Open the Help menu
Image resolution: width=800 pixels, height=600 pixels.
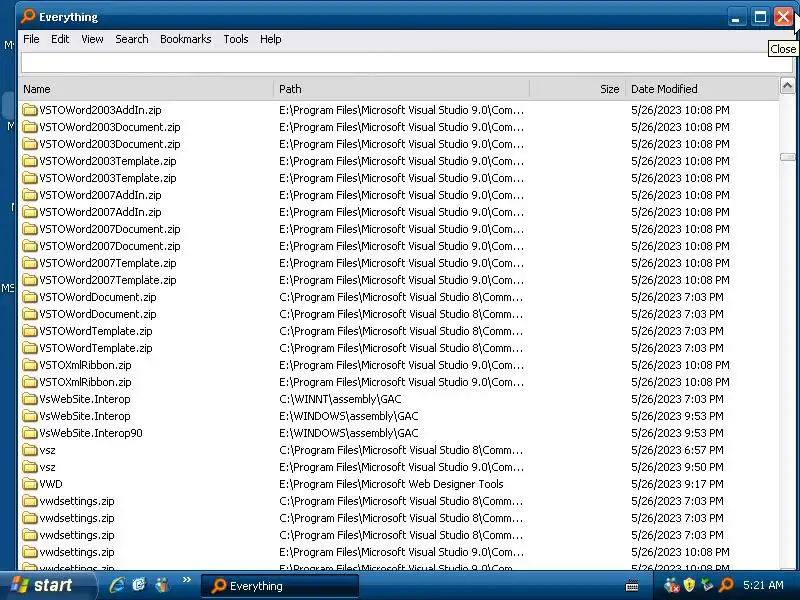(x=270, y=39)
